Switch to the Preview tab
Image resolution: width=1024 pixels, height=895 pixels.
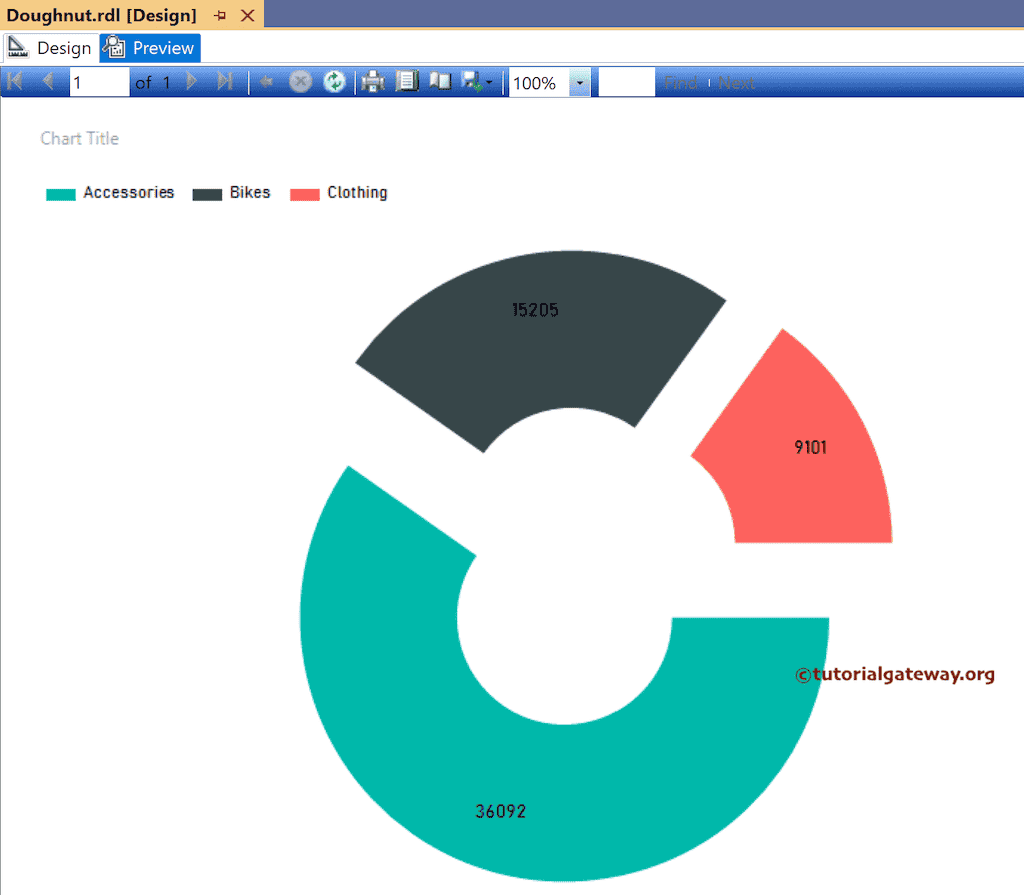150,47
